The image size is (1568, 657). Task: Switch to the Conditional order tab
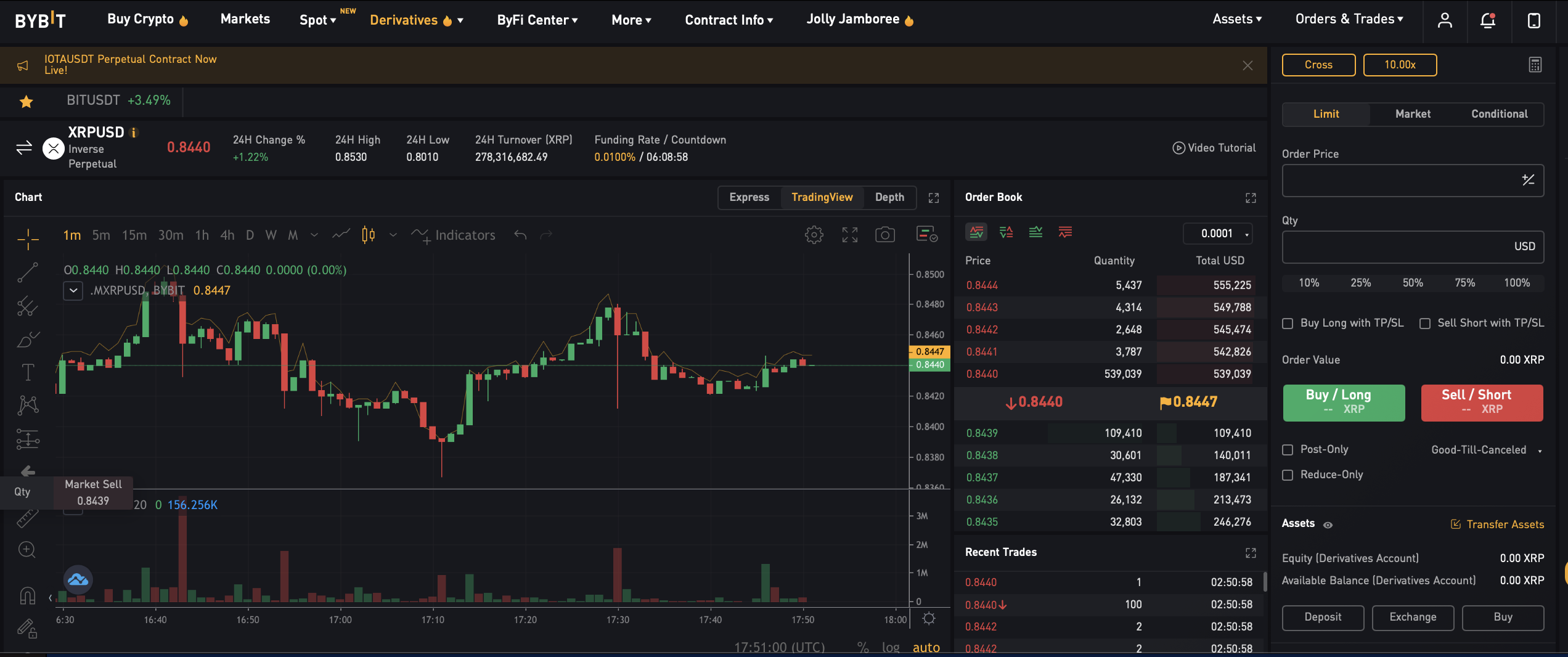pos(1500,114)
